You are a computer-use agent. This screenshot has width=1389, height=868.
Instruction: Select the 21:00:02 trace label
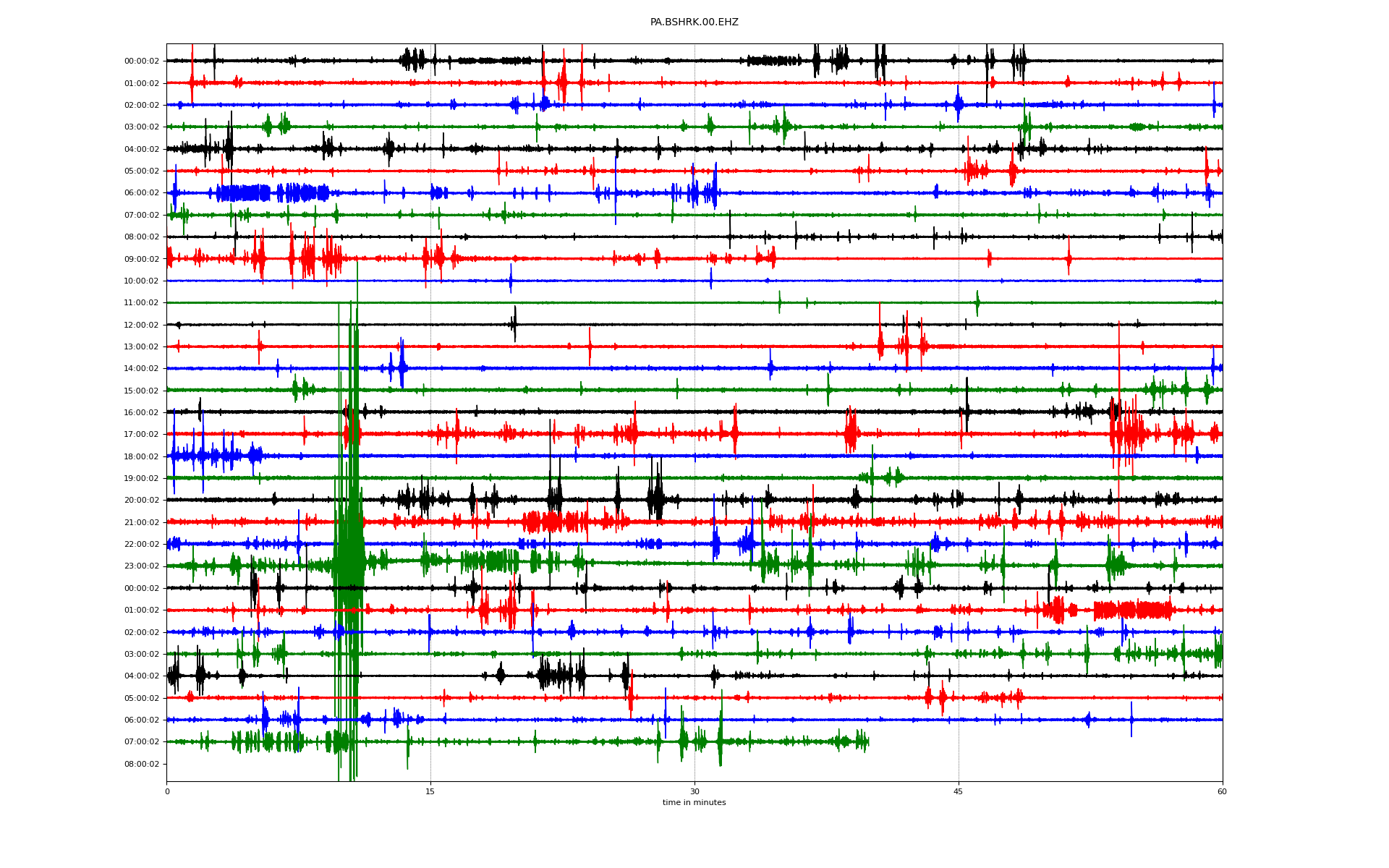pyautogui.click(x=141, y=522)
